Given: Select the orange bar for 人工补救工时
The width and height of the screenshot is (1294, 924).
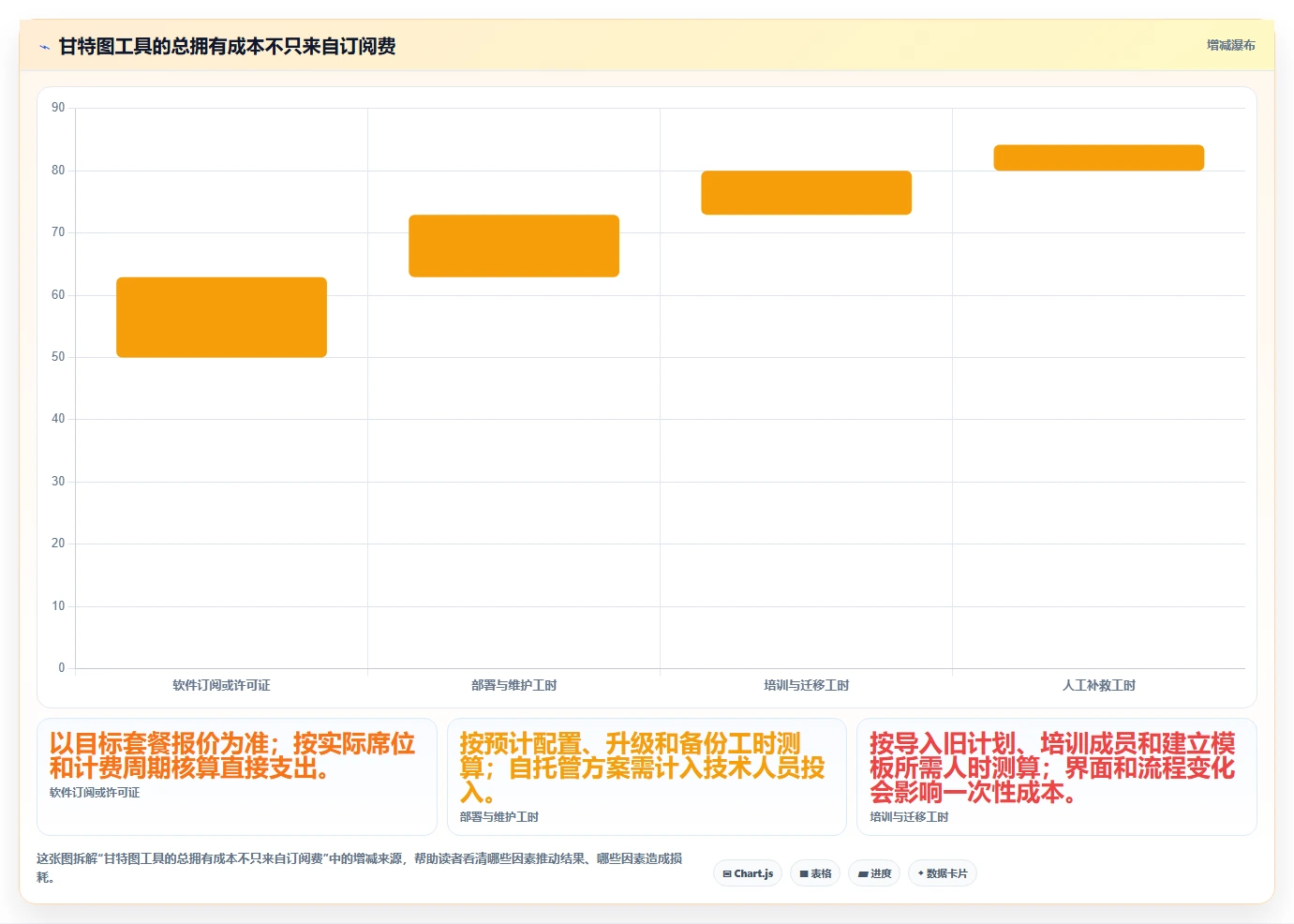Looking at the screenshot, I should [1098, 157].
